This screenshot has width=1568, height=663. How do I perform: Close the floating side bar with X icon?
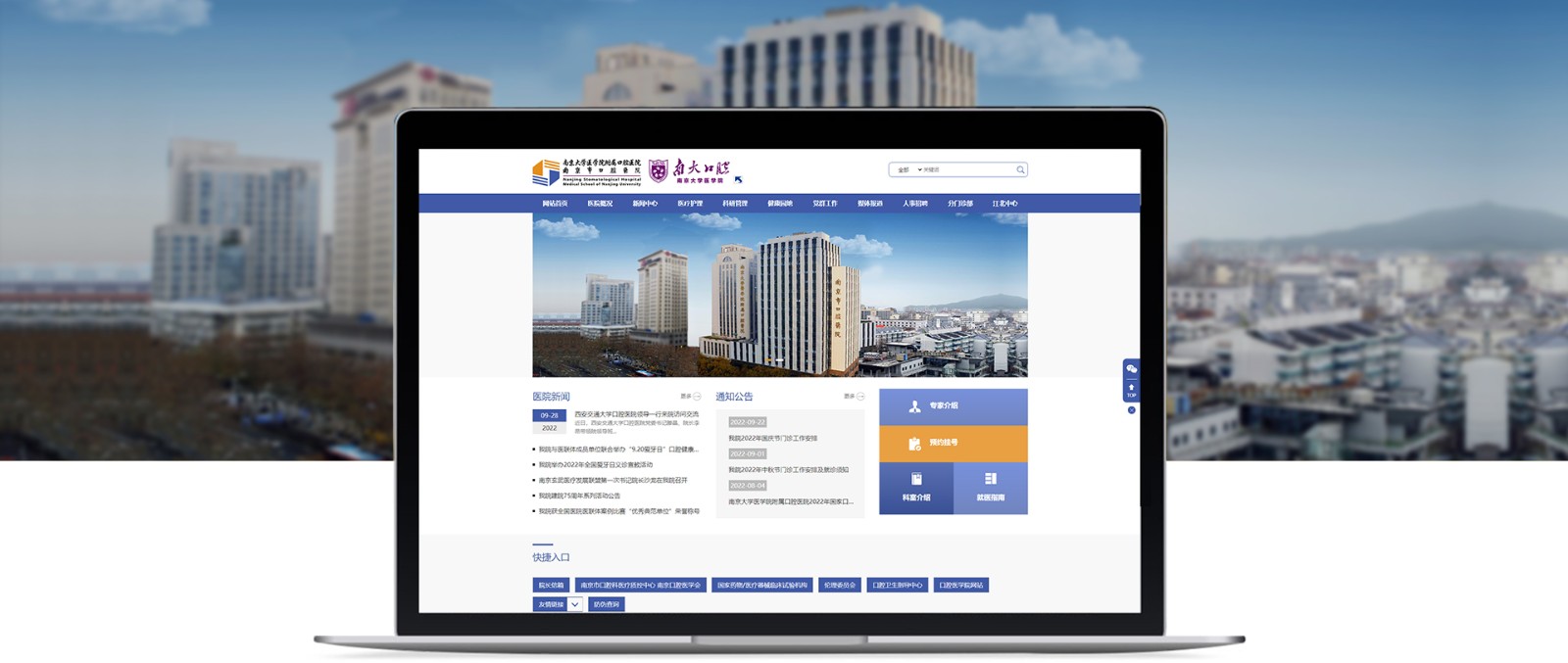[x=1131, y=410]
